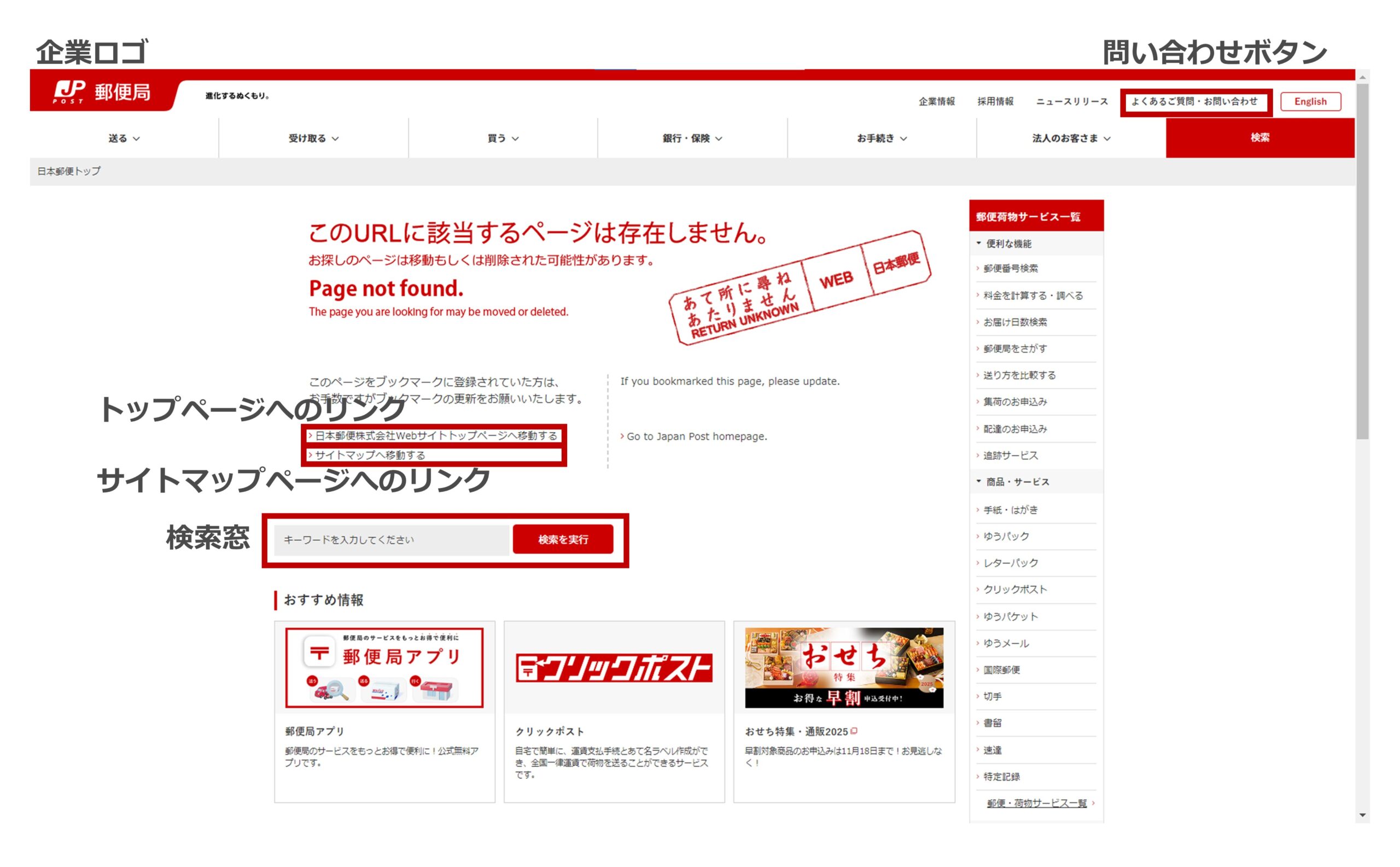Collapse the 便利な機能 sidebar section
1400x867 pixels.
pyautogui.click(x=1036, y=244)
